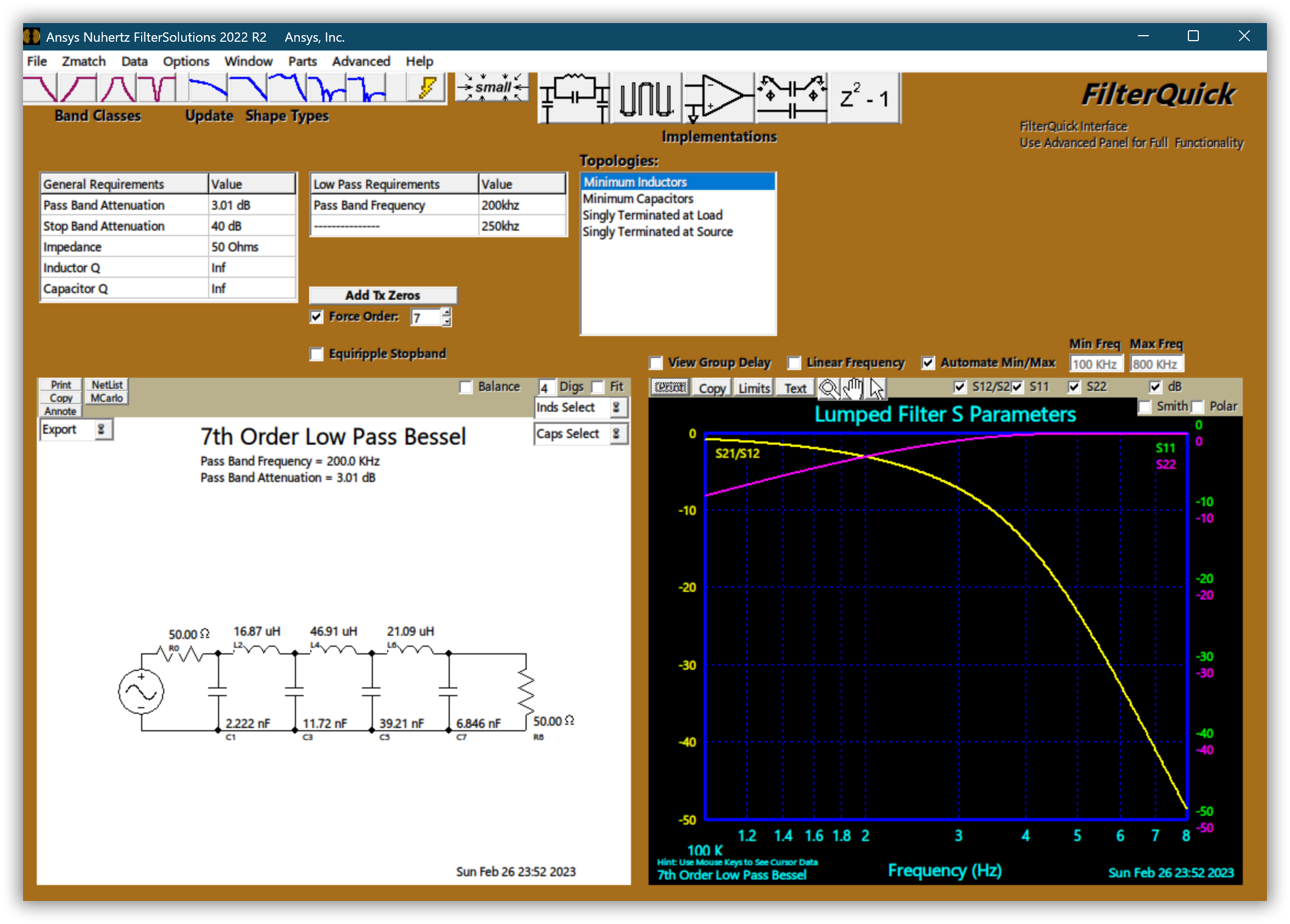Screen dimensions: 1290x924
Task: Click the plot Text button
Action: (795, 388)
